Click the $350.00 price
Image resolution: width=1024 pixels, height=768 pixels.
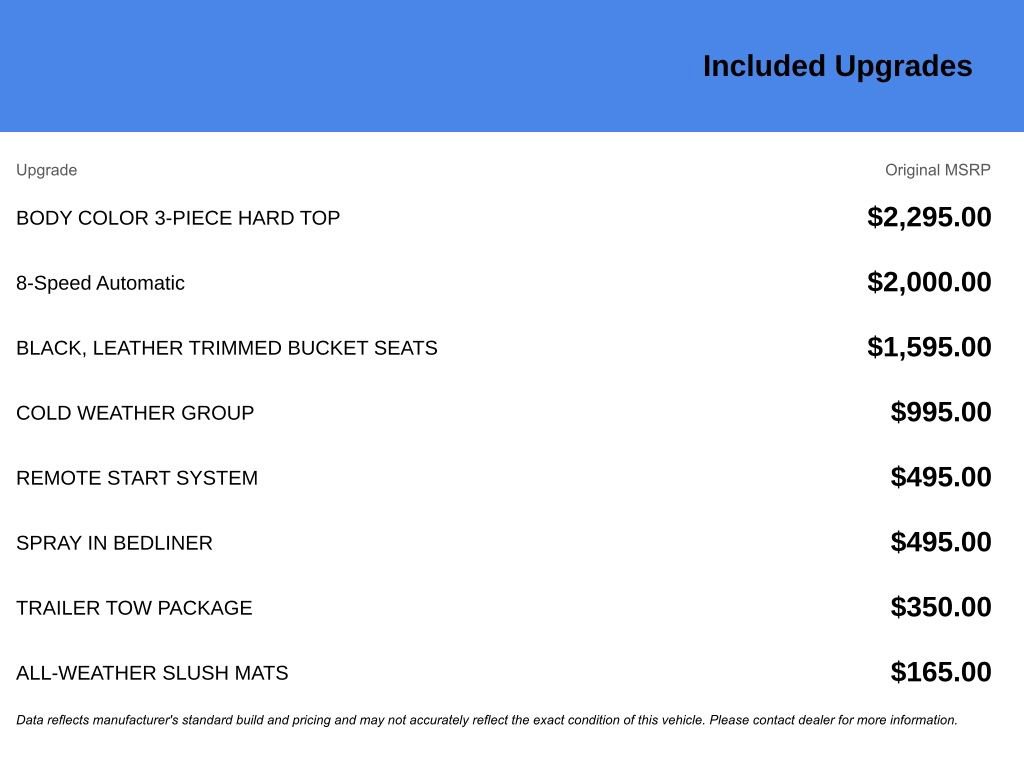(x=941, y=607)
